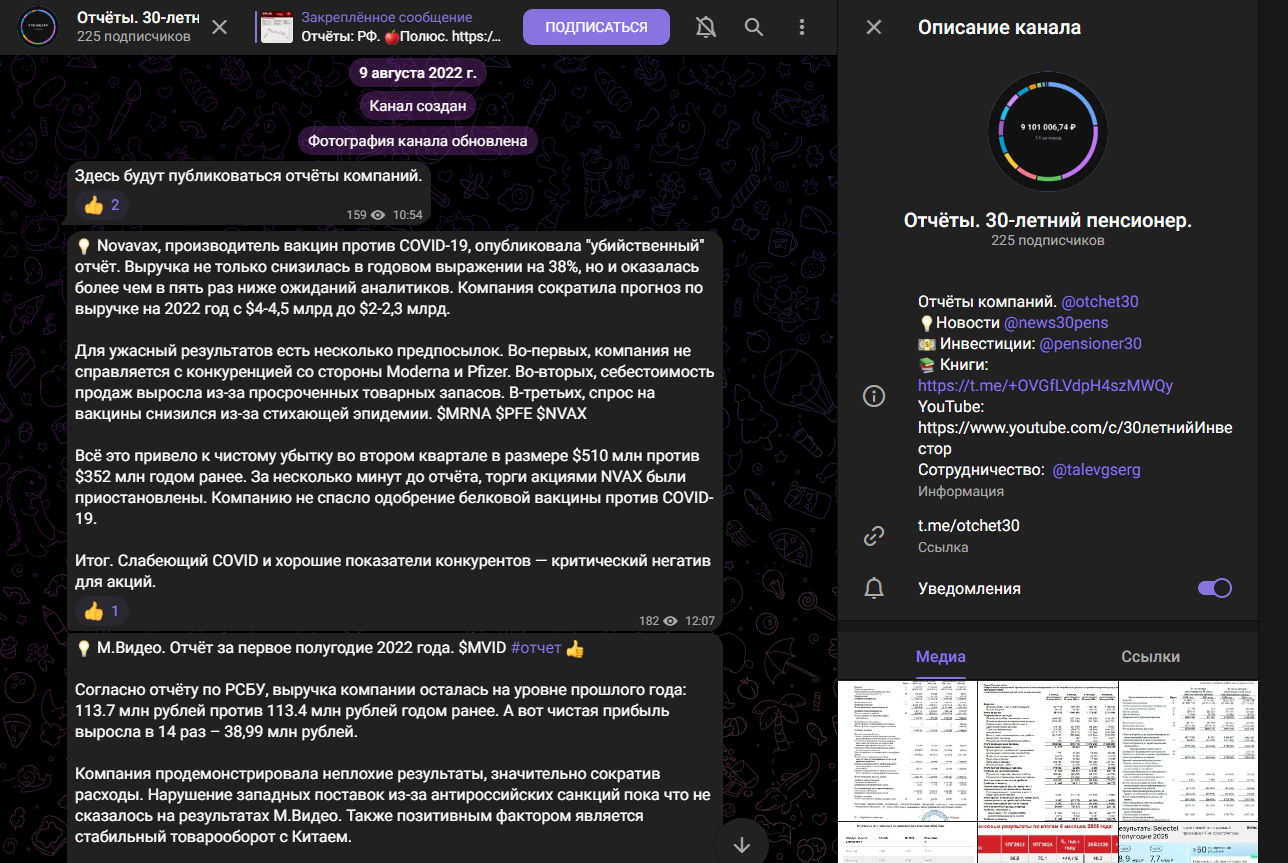
Task: Click the 12:07 timestamp of Novavax post
Action: tap(700, 621)
